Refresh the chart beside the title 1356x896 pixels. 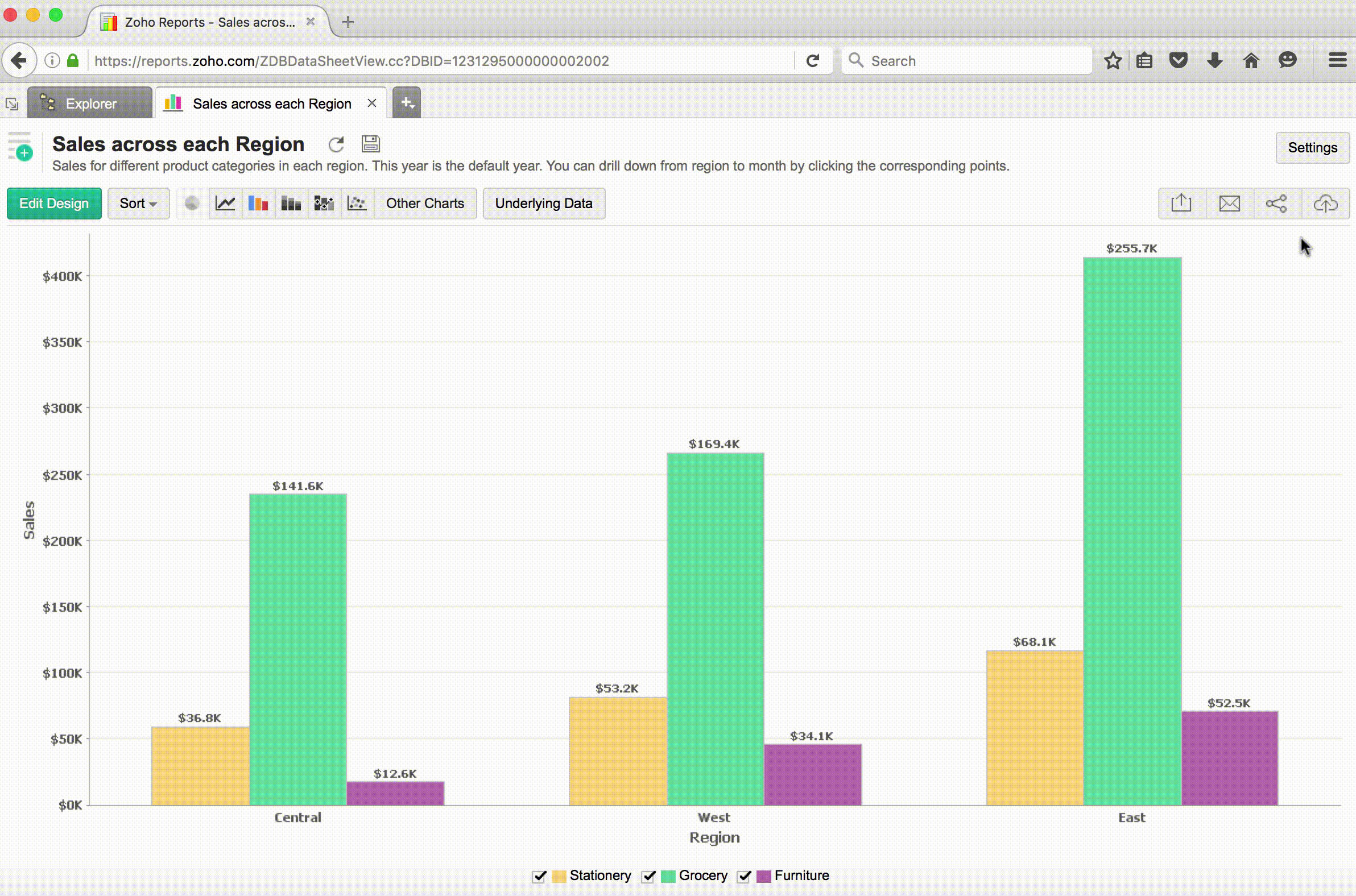click(x=336, y=144)
